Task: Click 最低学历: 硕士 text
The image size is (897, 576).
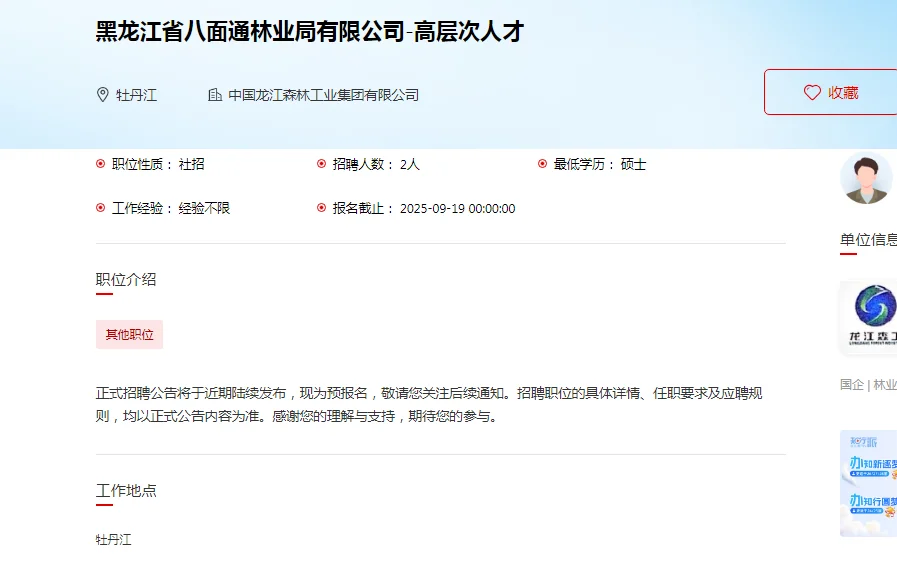Action: click(x=600, y=164)
